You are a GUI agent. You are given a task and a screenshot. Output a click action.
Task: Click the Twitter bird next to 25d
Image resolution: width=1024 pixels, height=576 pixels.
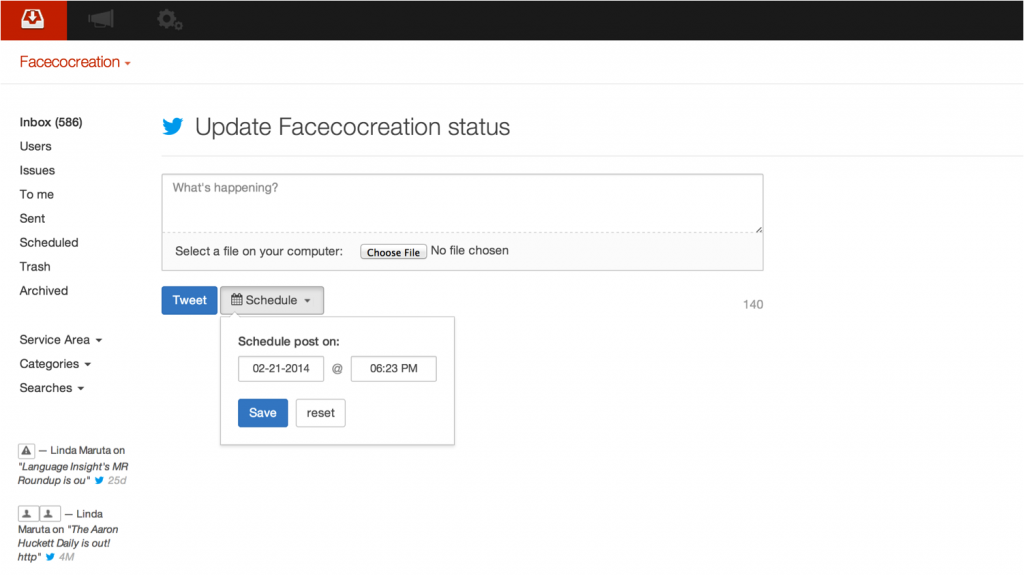99,480
